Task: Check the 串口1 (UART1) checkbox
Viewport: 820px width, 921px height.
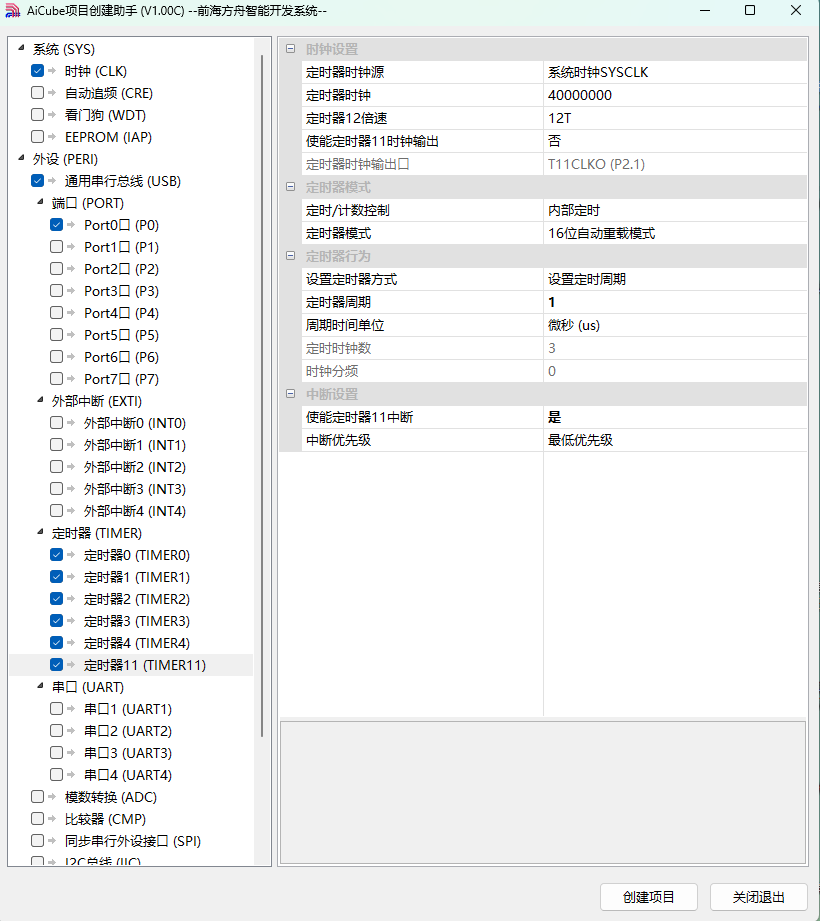Action: click(x=56, y=709)
